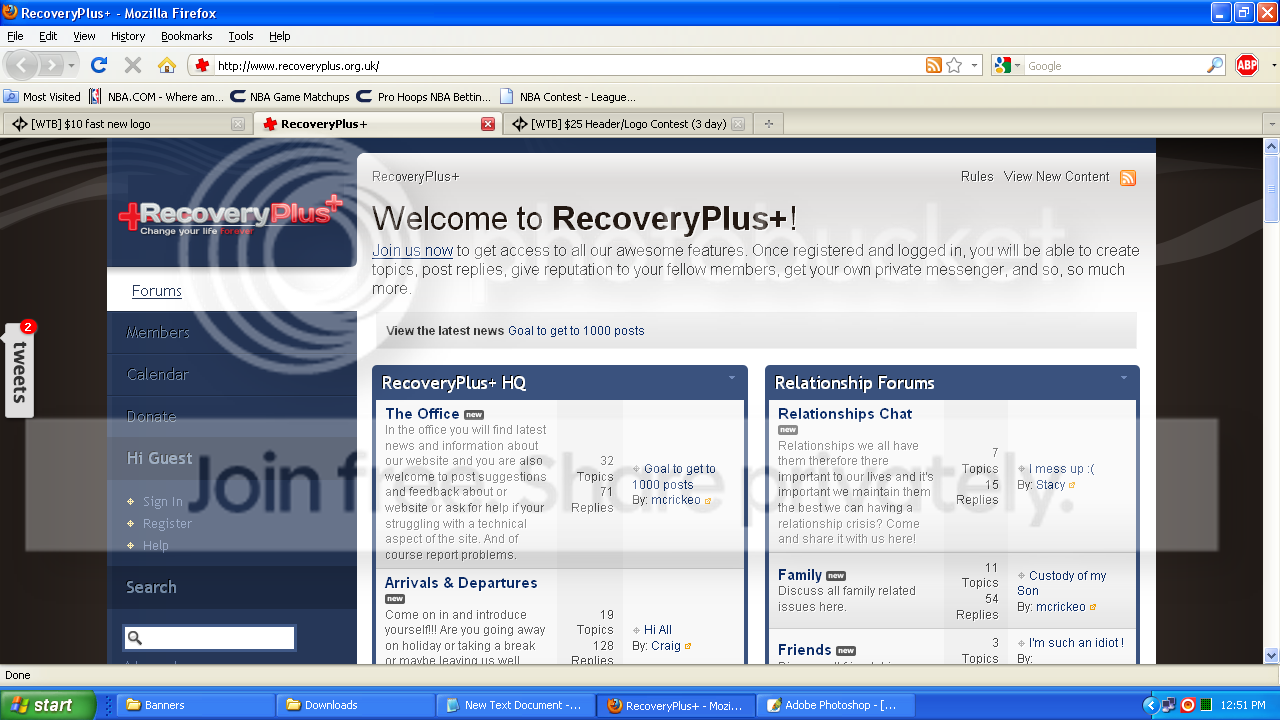Click the orange RSS icon beside View New Content

coord(1128,178)
